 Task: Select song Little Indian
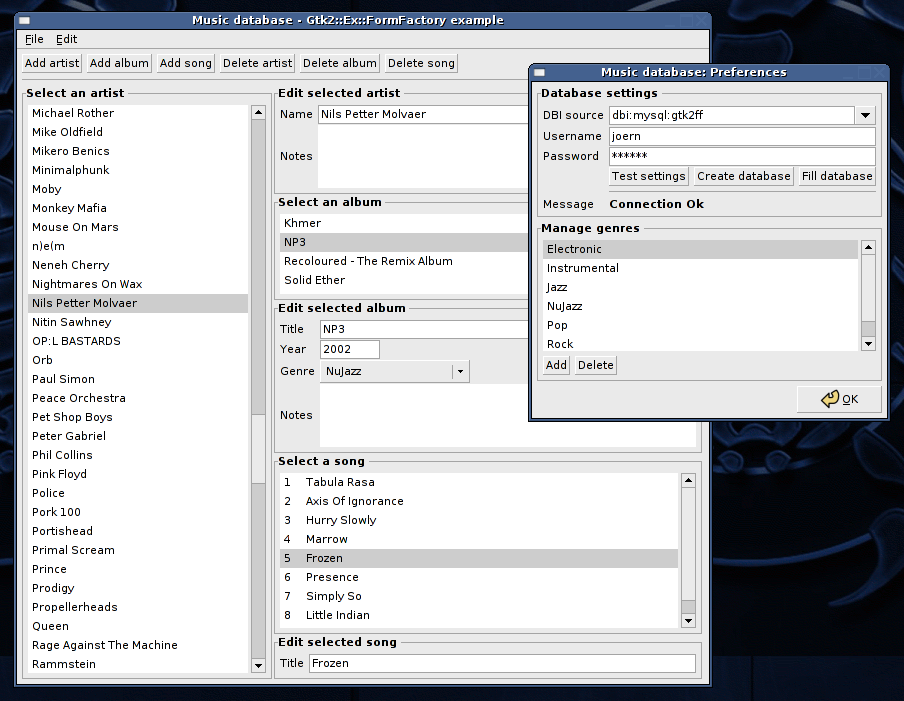[x=479, y=615]
